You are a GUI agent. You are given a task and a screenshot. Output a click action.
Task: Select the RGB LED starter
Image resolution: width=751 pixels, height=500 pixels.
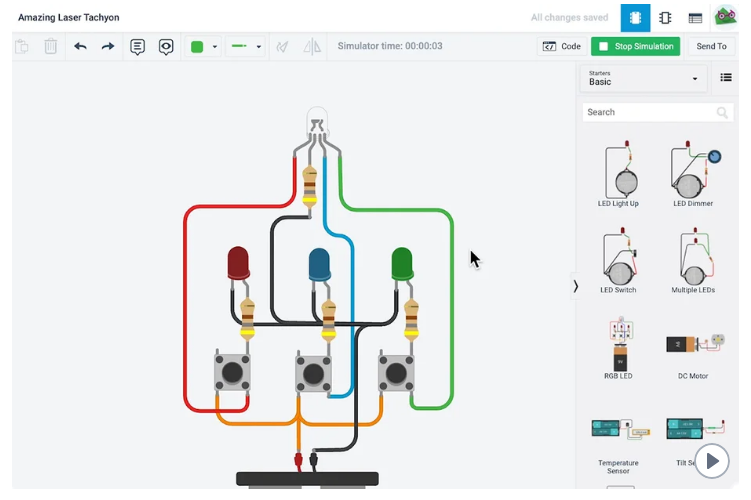click(x=618, y=348)
